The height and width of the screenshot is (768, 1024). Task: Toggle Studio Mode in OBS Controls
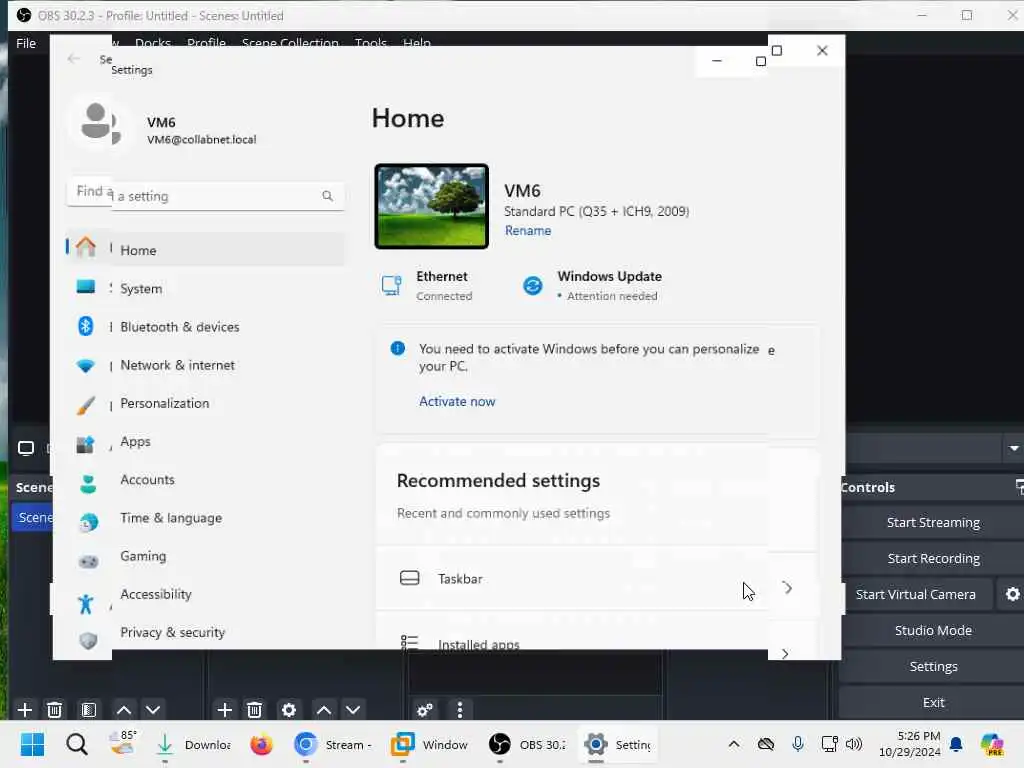point(933,630)
